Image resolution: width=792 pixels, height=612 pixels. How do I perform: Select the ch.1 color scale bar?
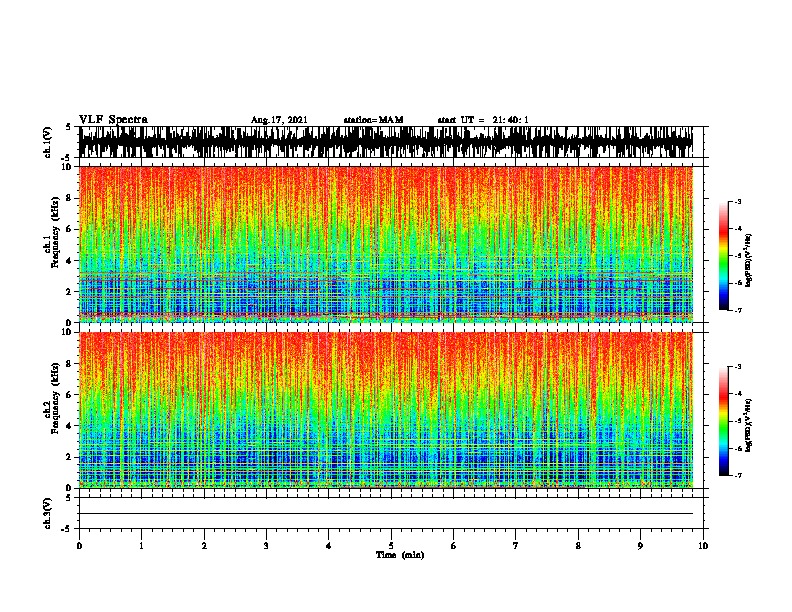pos(723,256)
